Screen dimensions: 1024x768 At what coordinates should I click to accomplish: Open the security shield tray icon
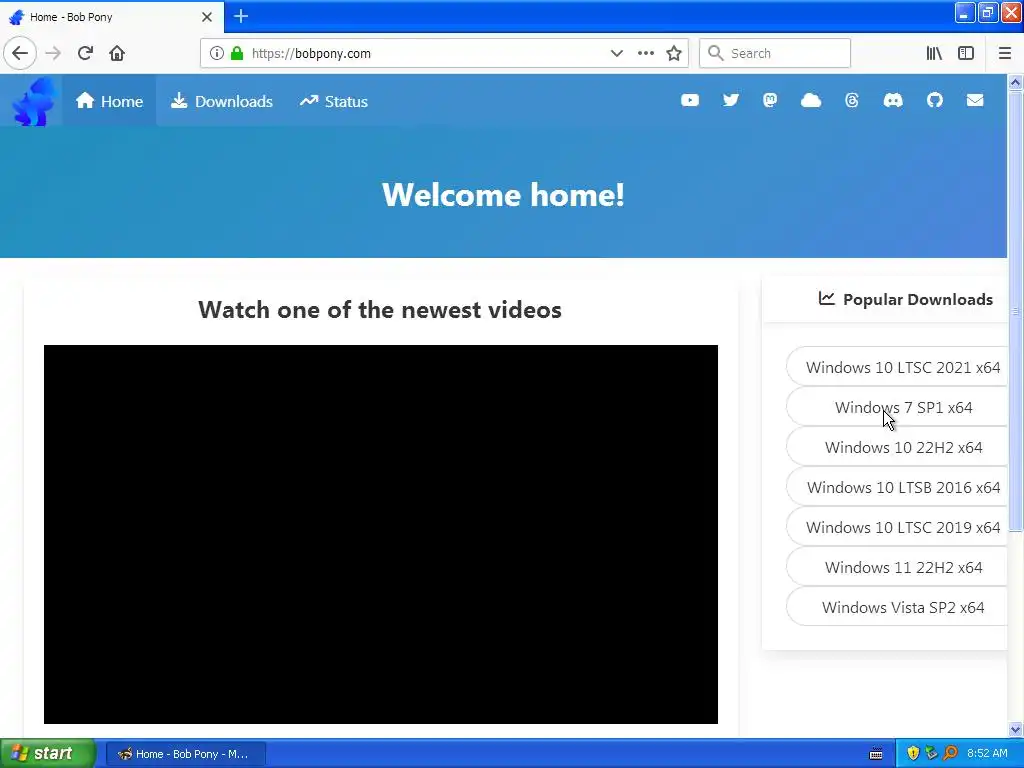click(913, 754)
